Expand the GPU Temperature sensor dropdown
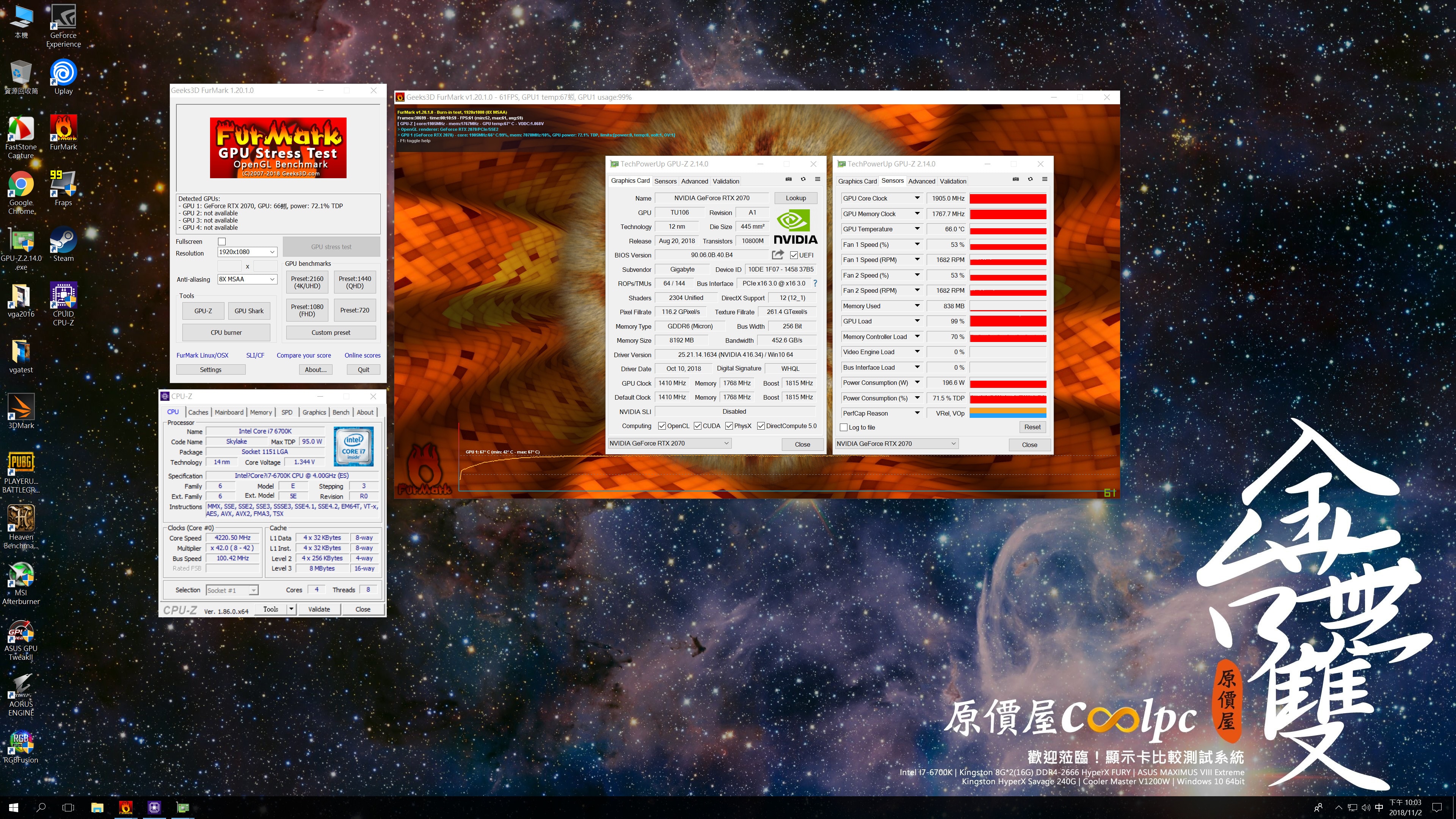1456x819 pixels. 917,229
